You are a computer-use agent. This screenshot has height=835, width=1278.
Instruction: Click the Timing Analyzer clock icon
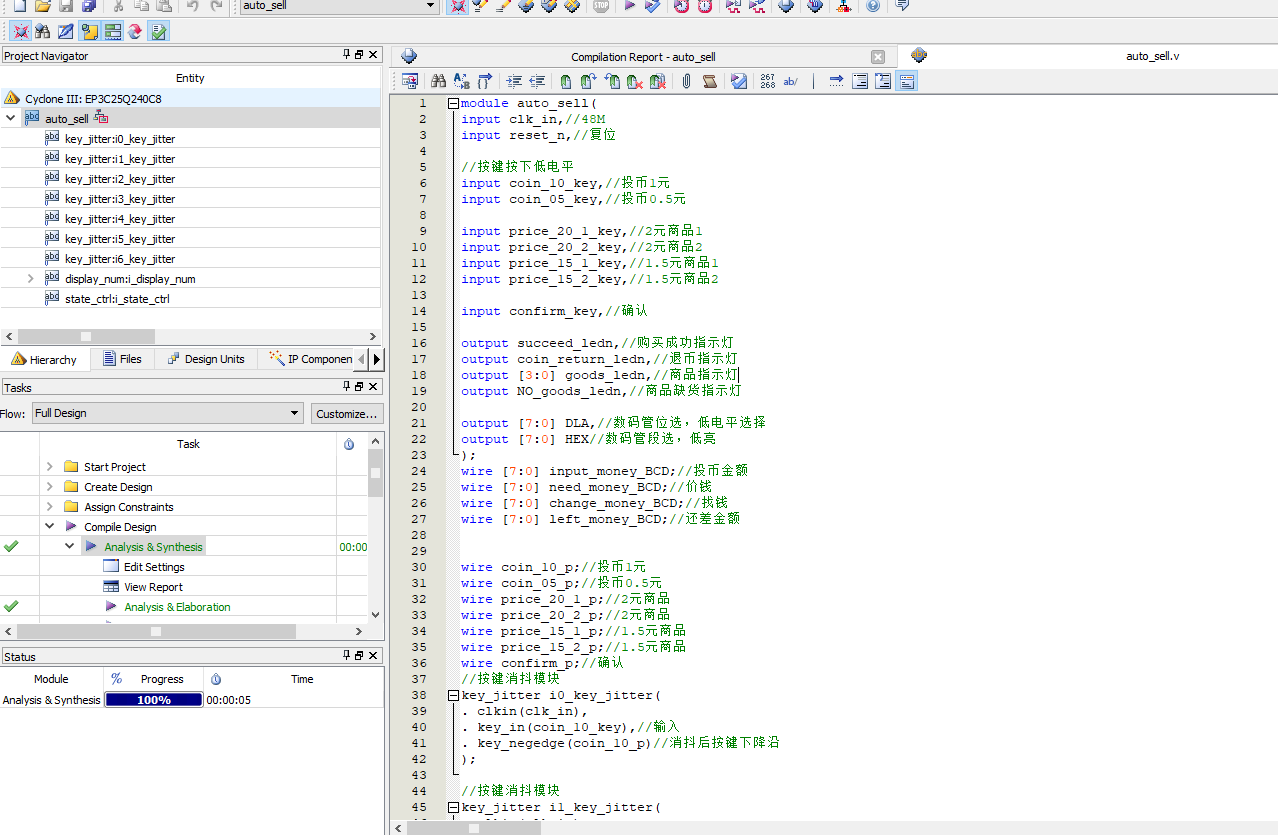[x=704, y=6]
